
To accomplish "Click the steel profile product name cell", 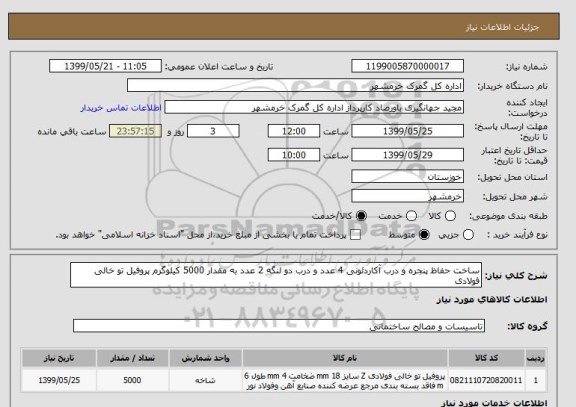I will (345, 381).
